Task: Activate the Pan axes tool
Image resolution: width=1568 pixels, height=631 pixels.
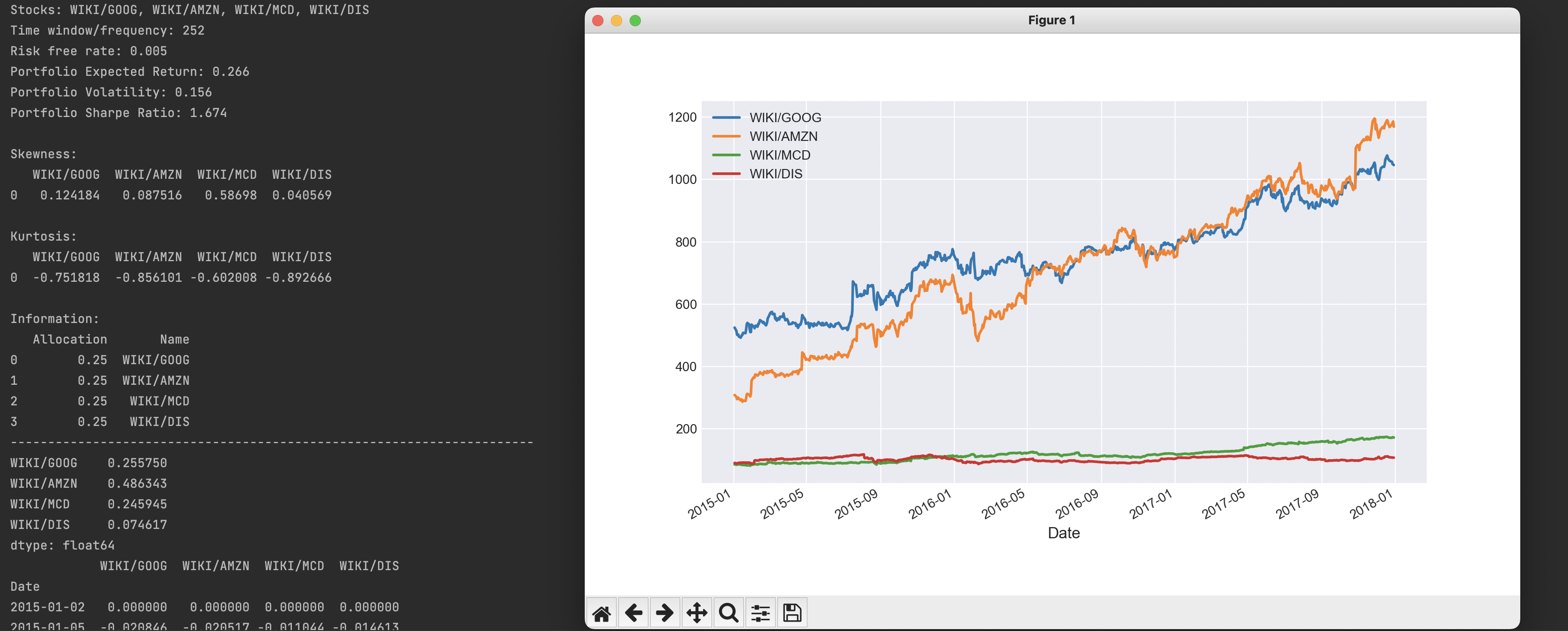Action: pyautogui.click(x=697, y=613)
